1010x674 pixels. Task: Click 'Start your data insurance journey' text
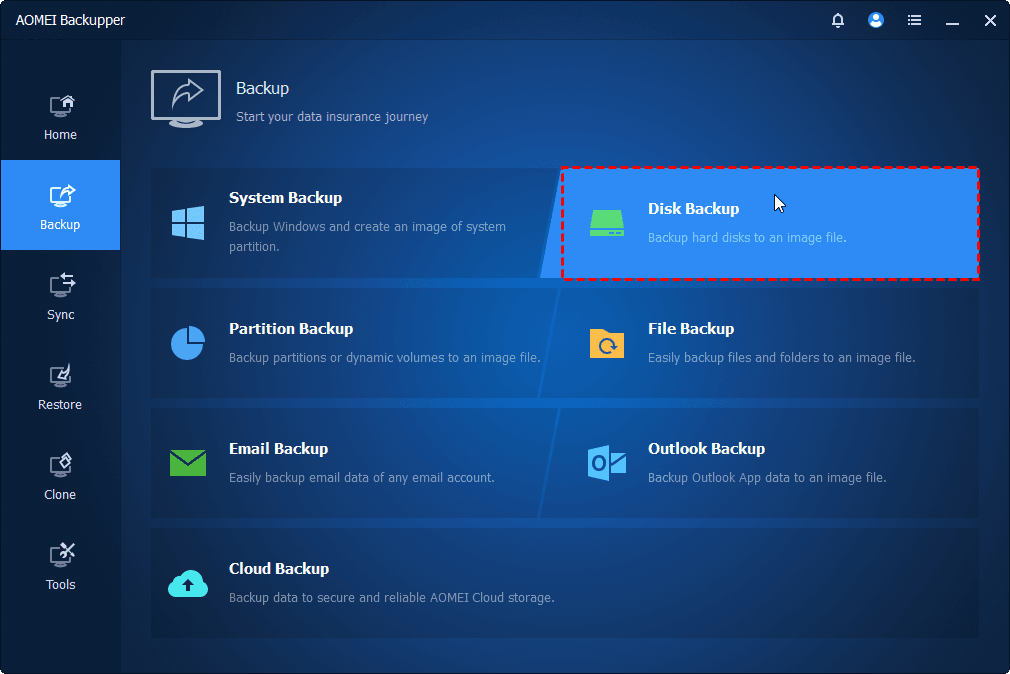tap(332, 117)
